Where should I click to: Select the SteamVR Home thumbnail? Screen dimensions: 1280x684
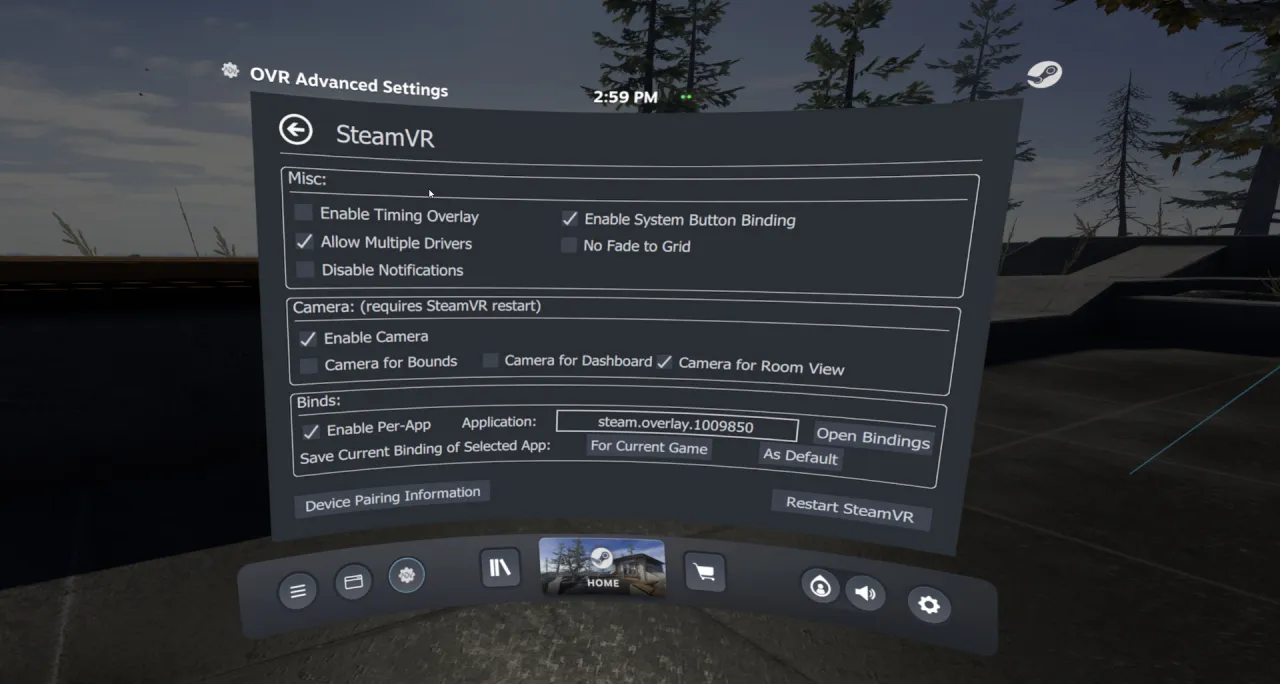coord(602,566)
